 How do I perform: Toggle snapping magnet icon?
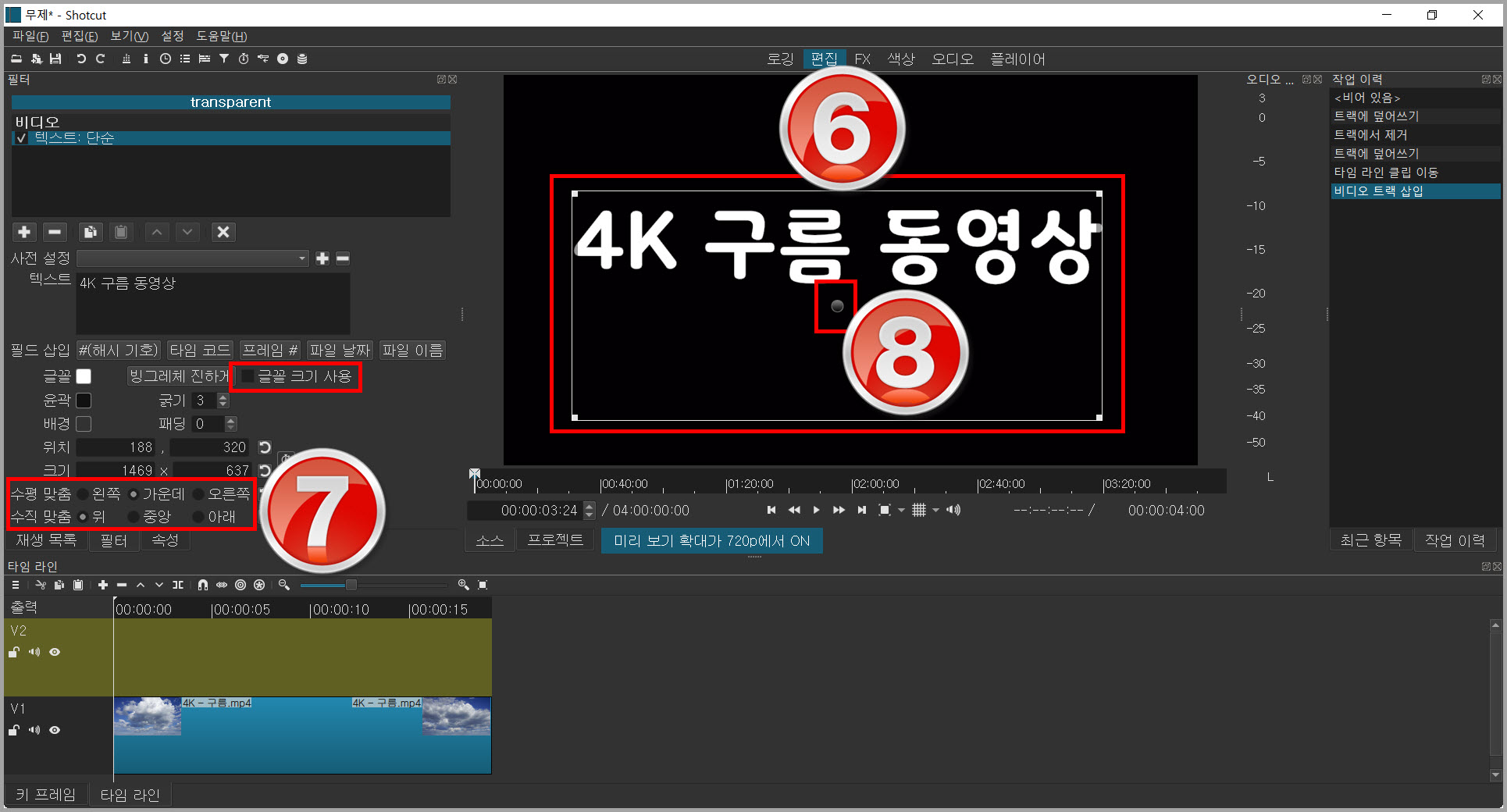coord(203,585)
